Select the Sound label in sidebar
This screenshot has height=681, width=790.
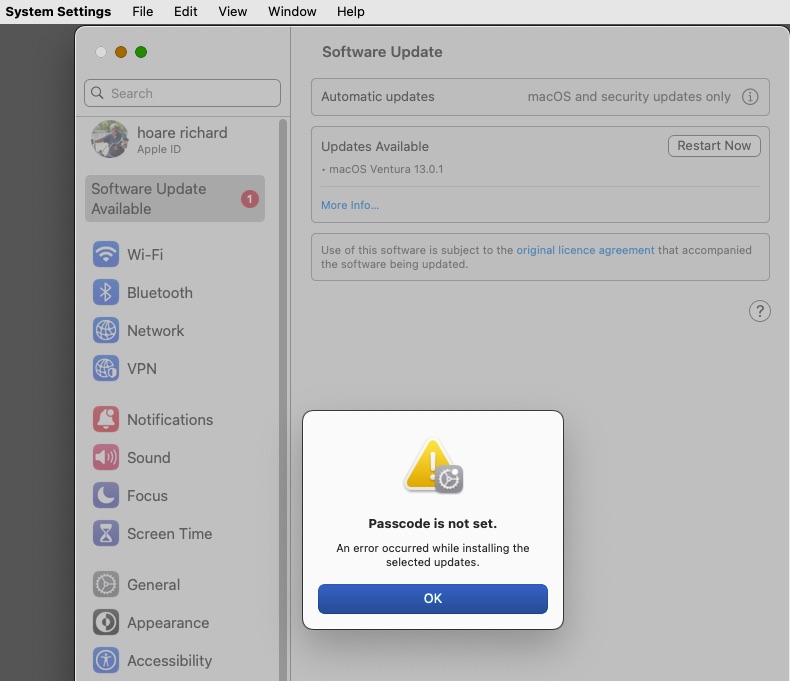tap(149, 457)
